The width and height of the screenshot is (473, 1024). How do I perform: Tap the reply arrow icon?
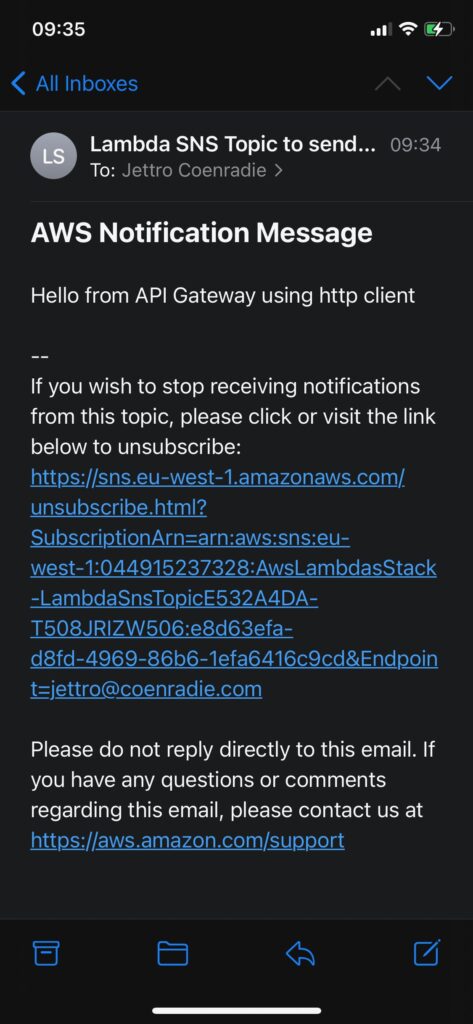pyautogui.click(x=301, y=955)
